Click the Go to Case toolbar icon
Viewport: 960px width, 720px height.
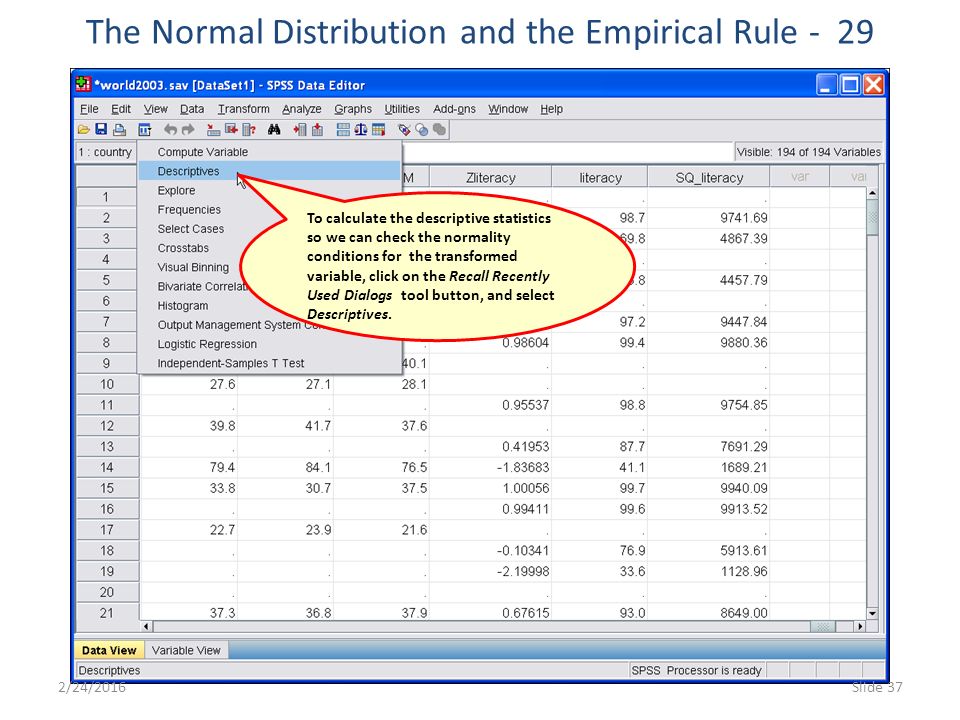[213, 130]
